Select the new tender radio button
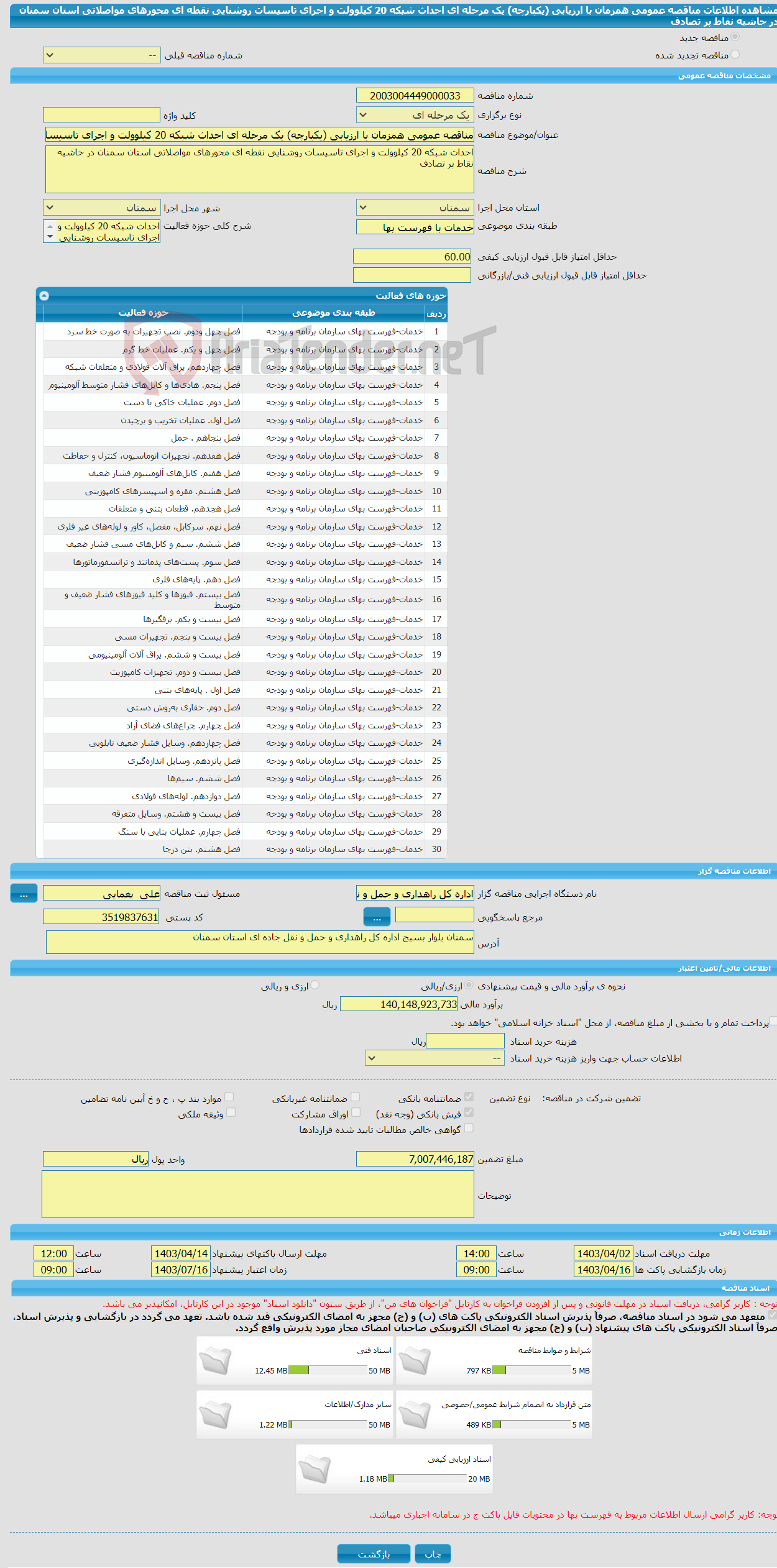 735,37
